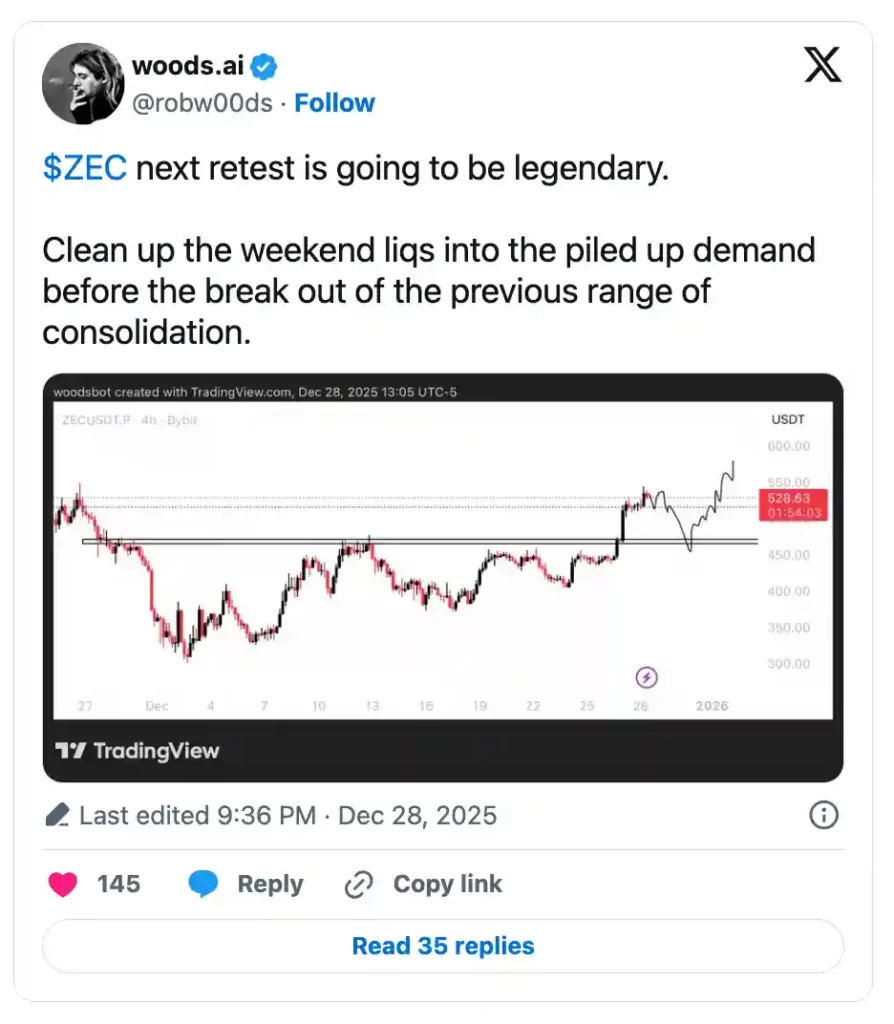This screenshot has height=1024, width=894.
Task: Click the X logo icon
Action: 822,65
